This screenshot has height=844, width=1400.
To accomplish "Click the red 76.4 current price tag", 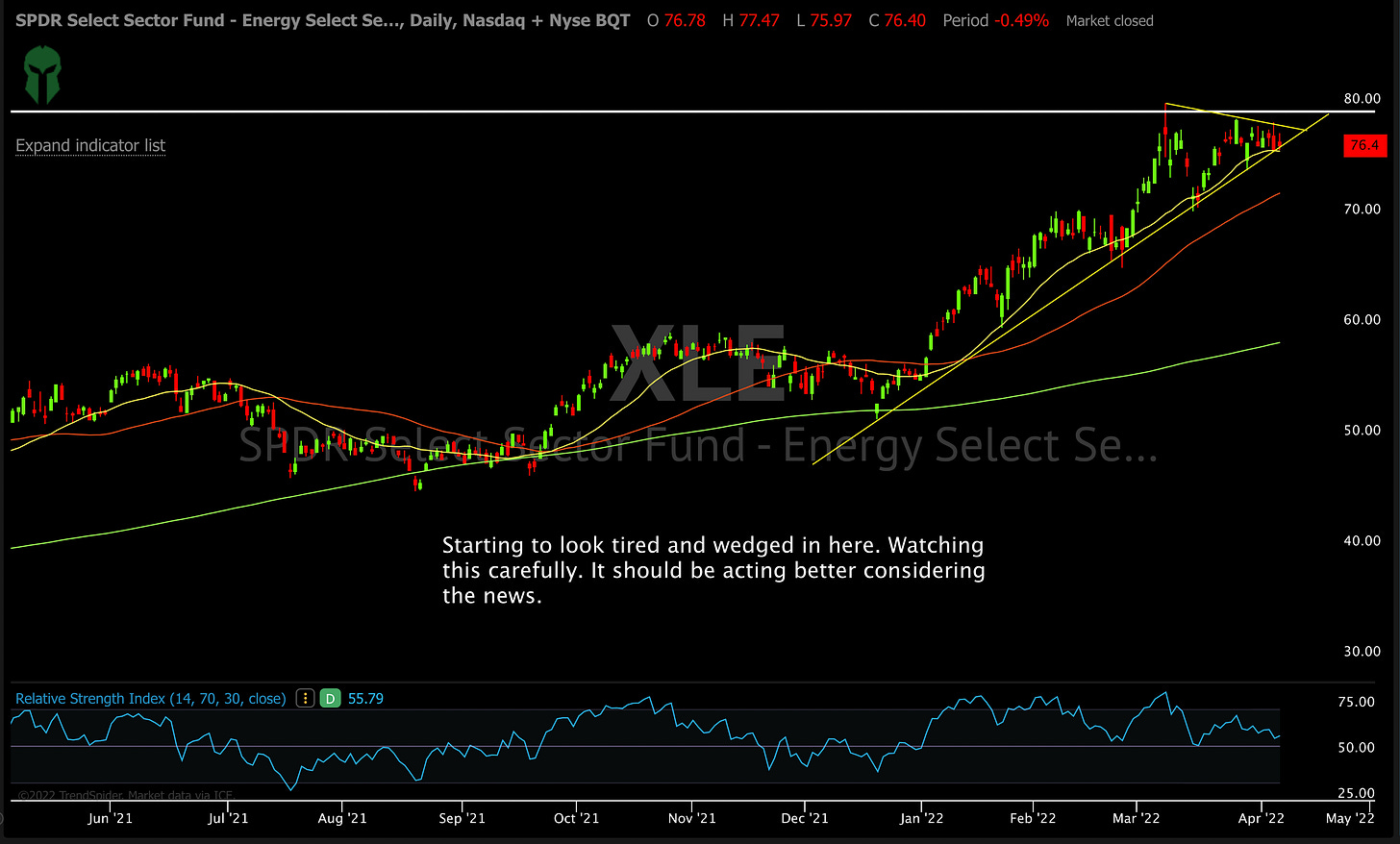I will (x=1364, y=145).
